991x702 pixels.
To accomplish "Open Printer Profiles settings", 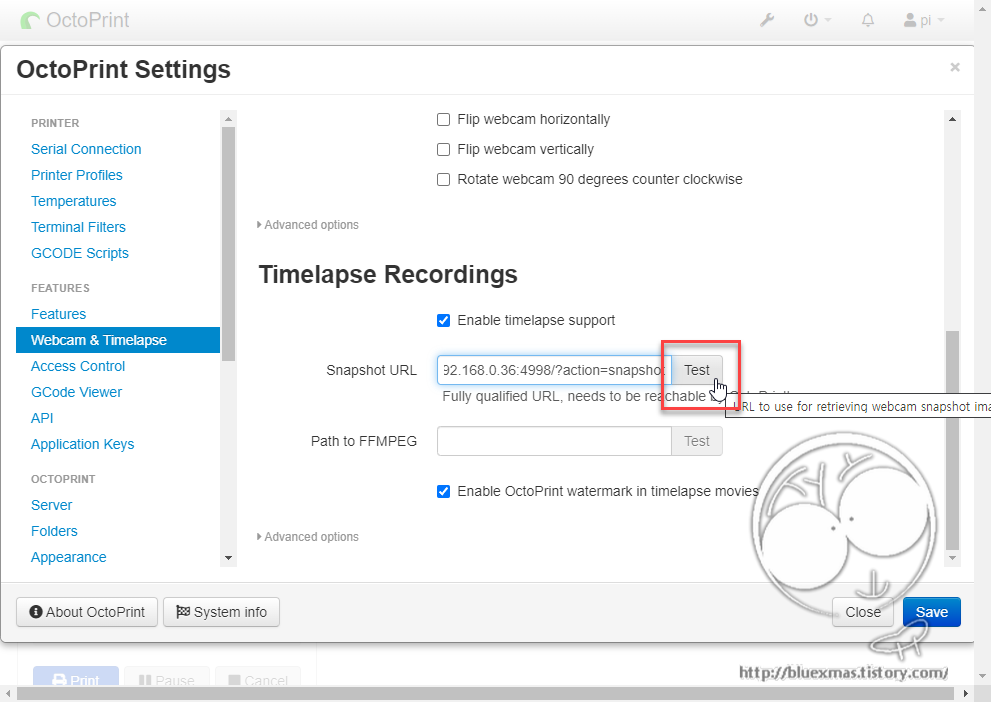I will (x=76, y=175).
